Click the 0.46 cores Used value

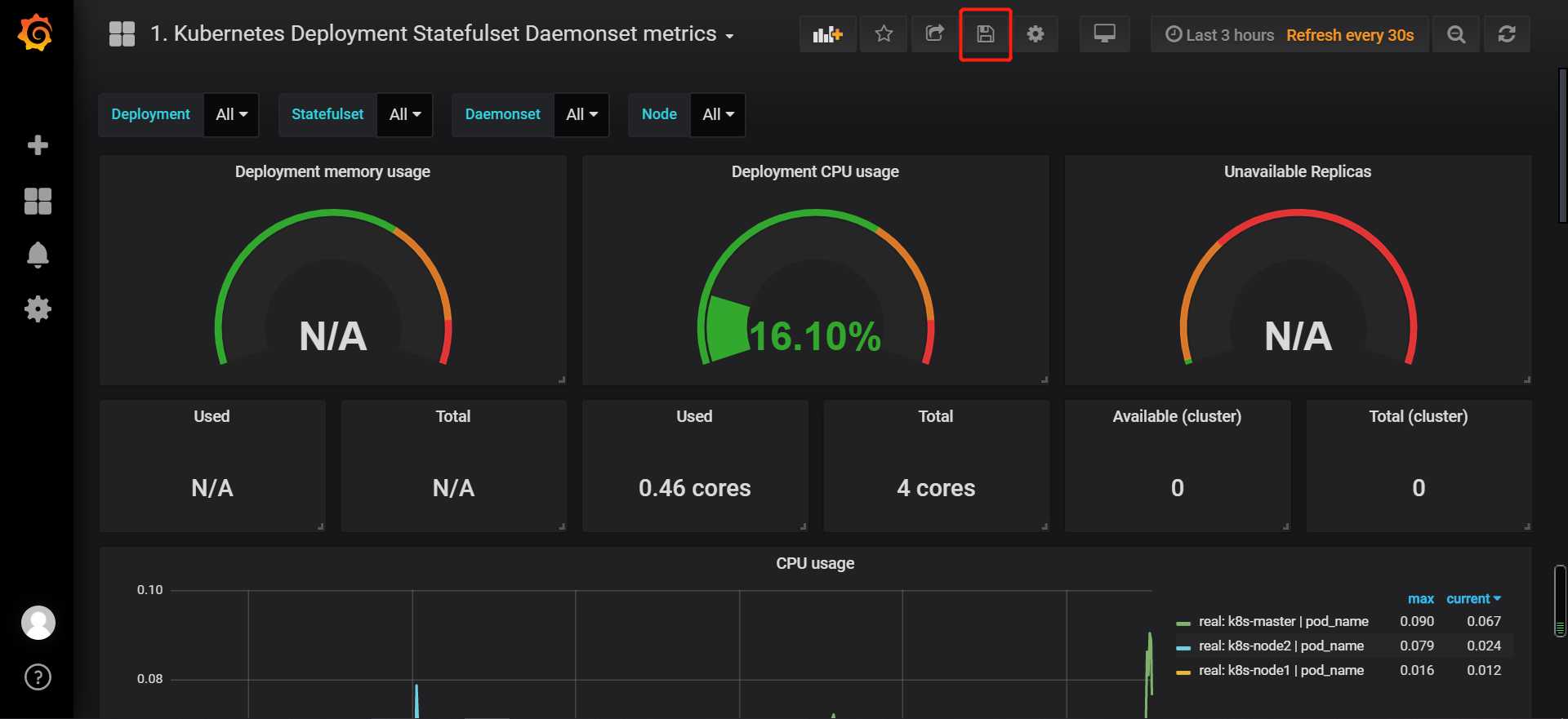pos(694,488)
